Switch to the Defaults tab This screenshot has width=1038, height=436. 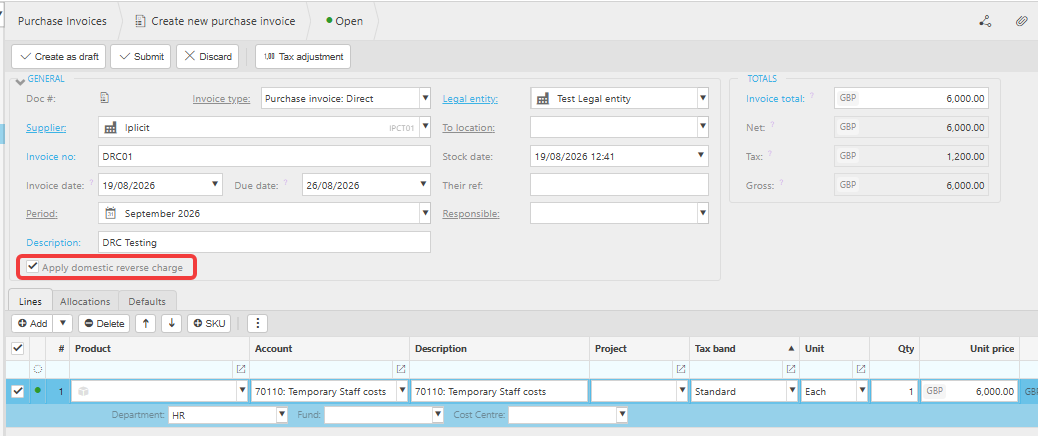pyautogui.click(x=147, y=301)
